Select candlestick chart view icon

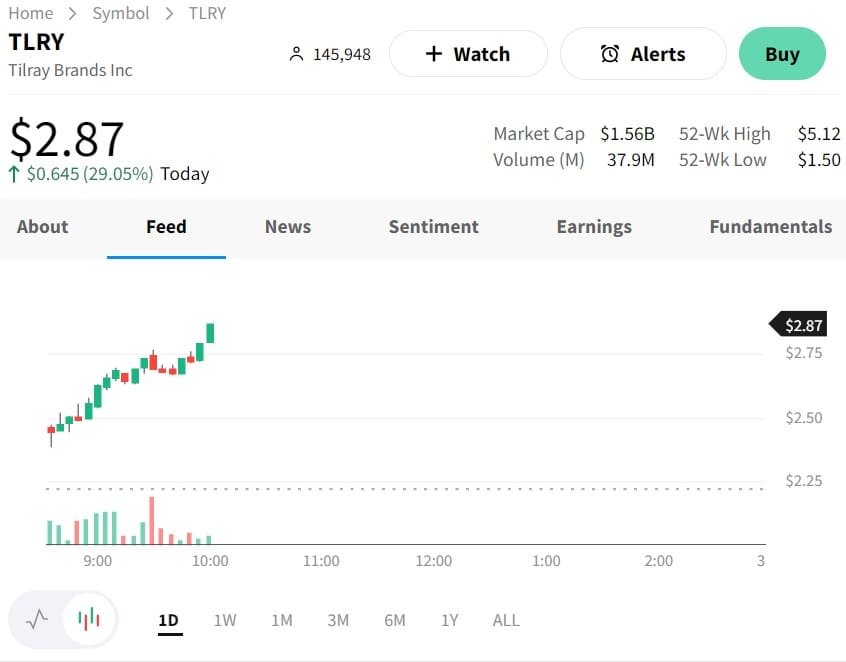click(x=89, y=619)
